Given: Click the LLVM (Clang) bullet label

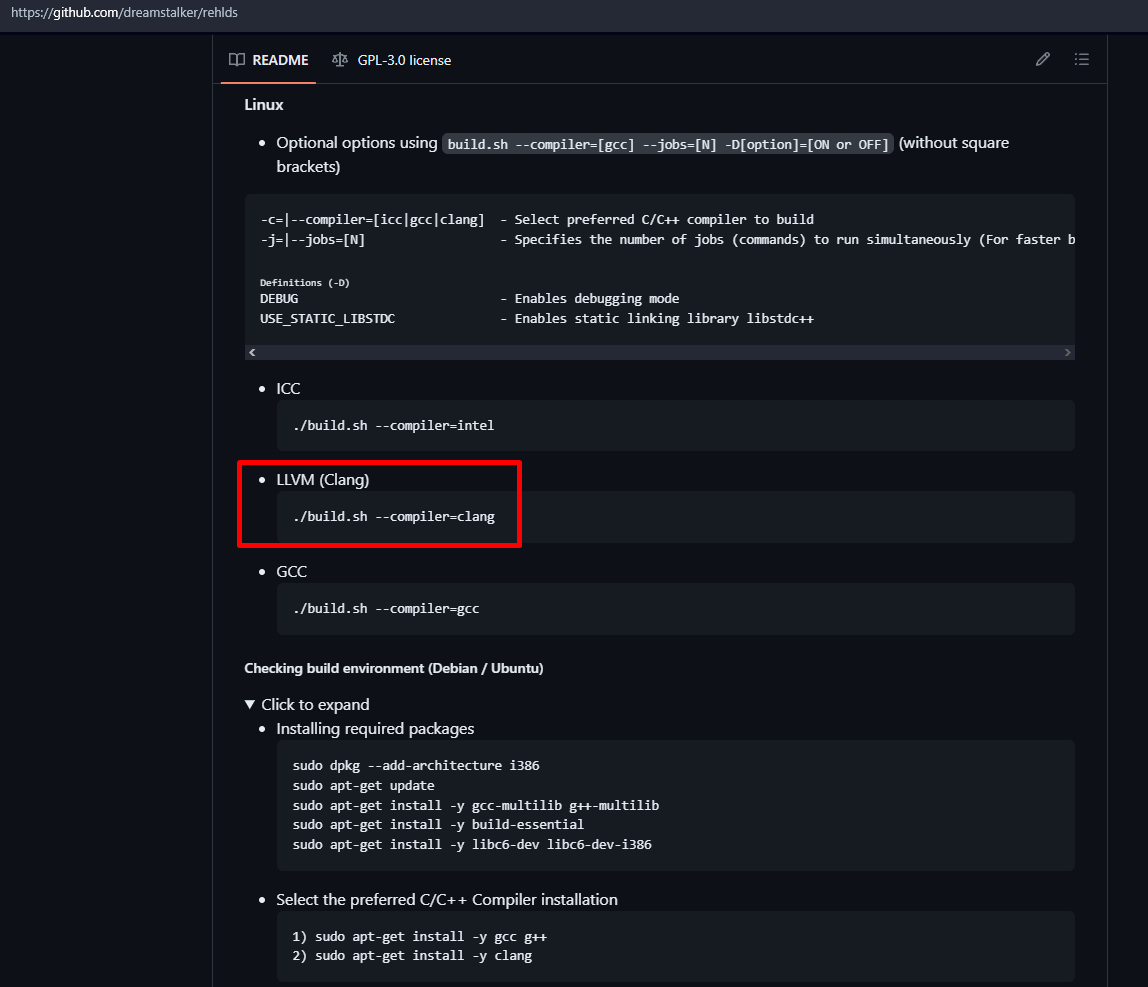Looking at the screenshot, I should click(323, 480).
